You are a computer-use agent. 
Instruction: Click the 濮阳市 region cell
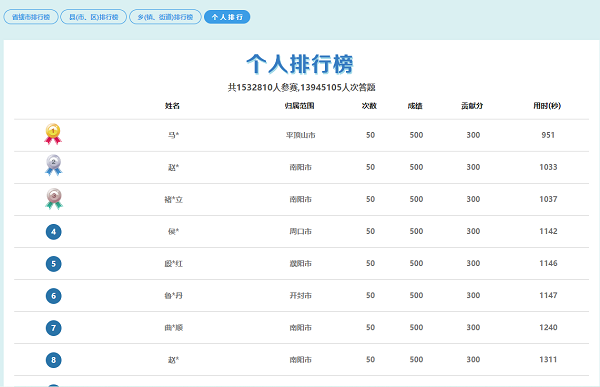[301, 264]
